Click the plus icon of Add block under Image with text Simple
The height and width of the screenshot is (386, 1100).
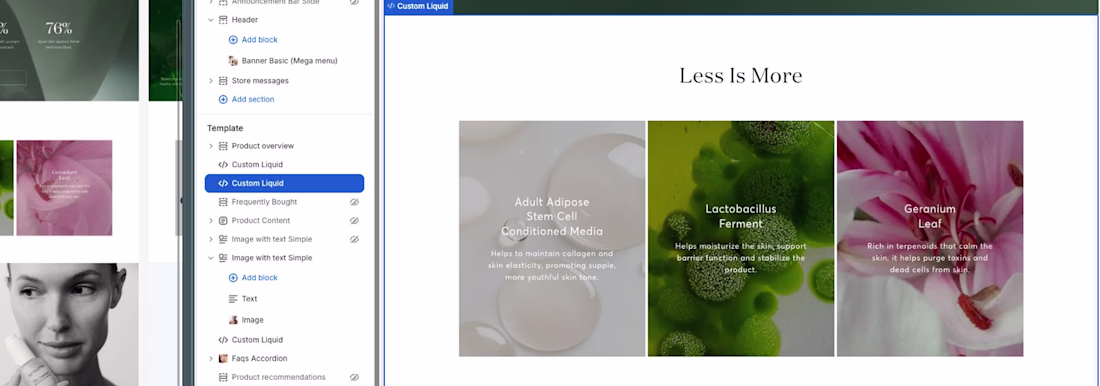point(233,278)
